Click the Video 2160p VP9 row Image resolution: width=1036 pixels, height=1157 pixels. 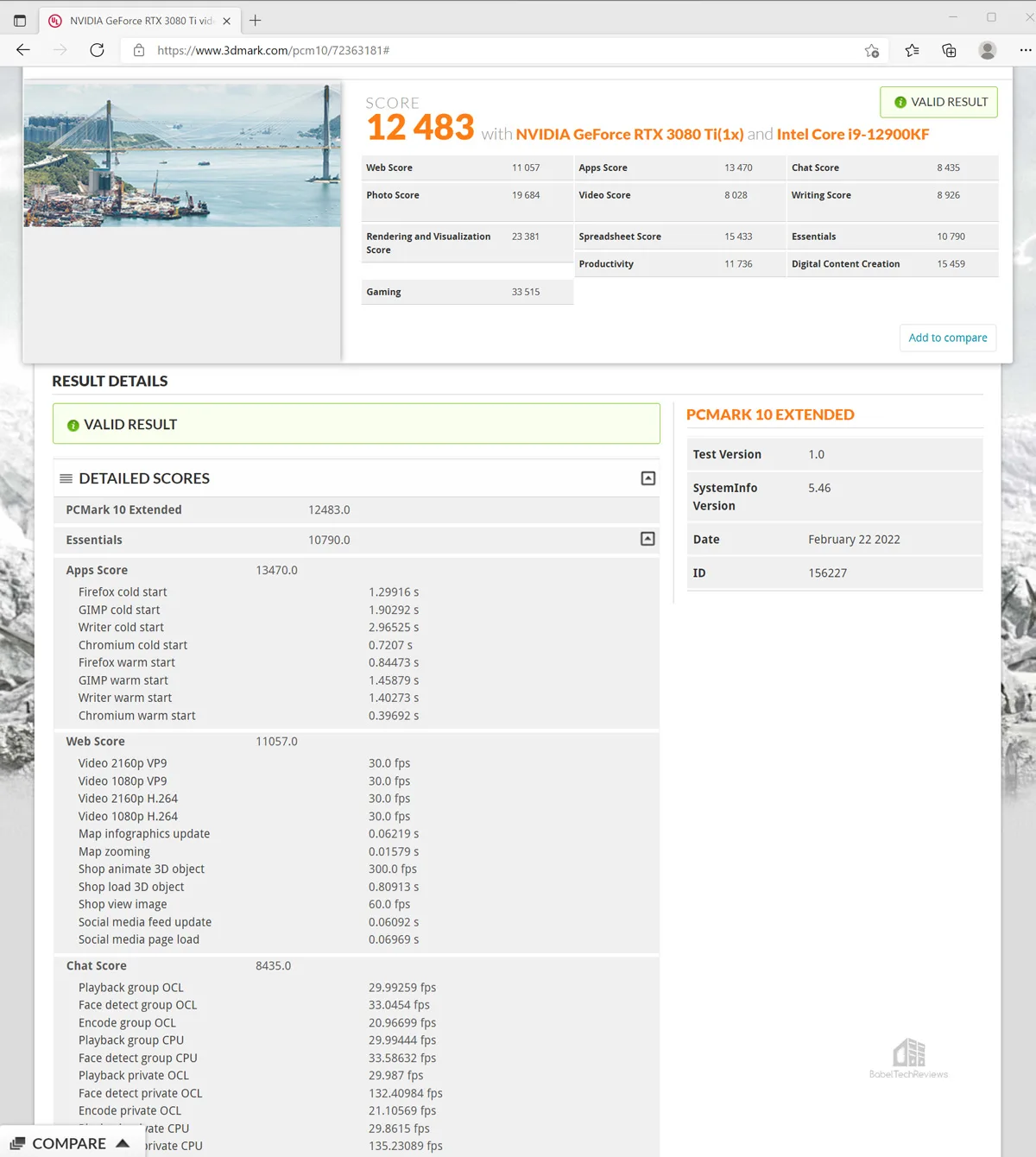coord(357,763)
